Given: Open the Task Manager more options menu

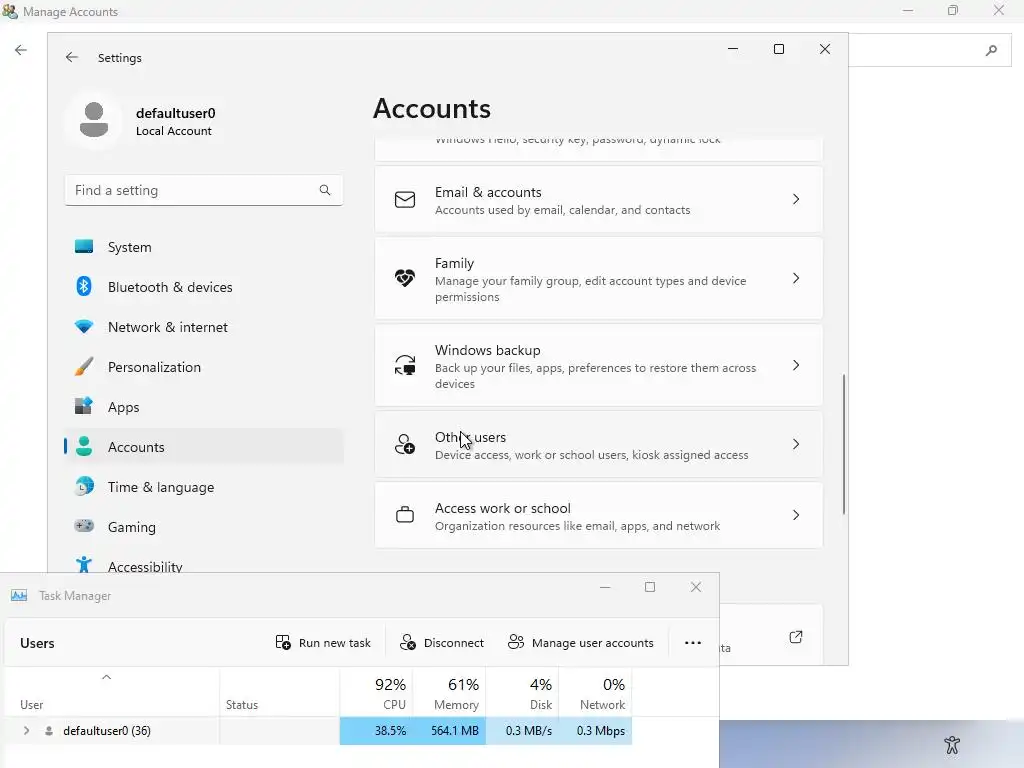Looking at the screenshot, I should 693,643.
